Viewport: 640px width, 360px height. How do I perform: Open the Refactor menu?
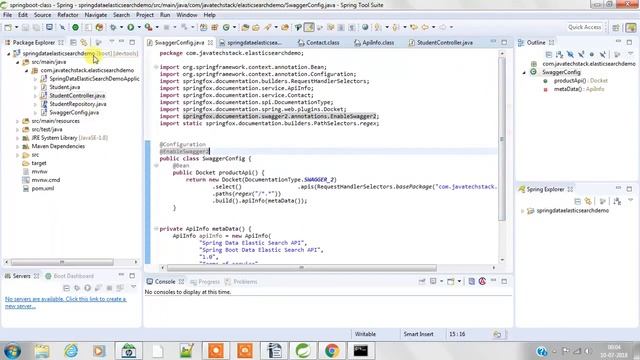68,15
